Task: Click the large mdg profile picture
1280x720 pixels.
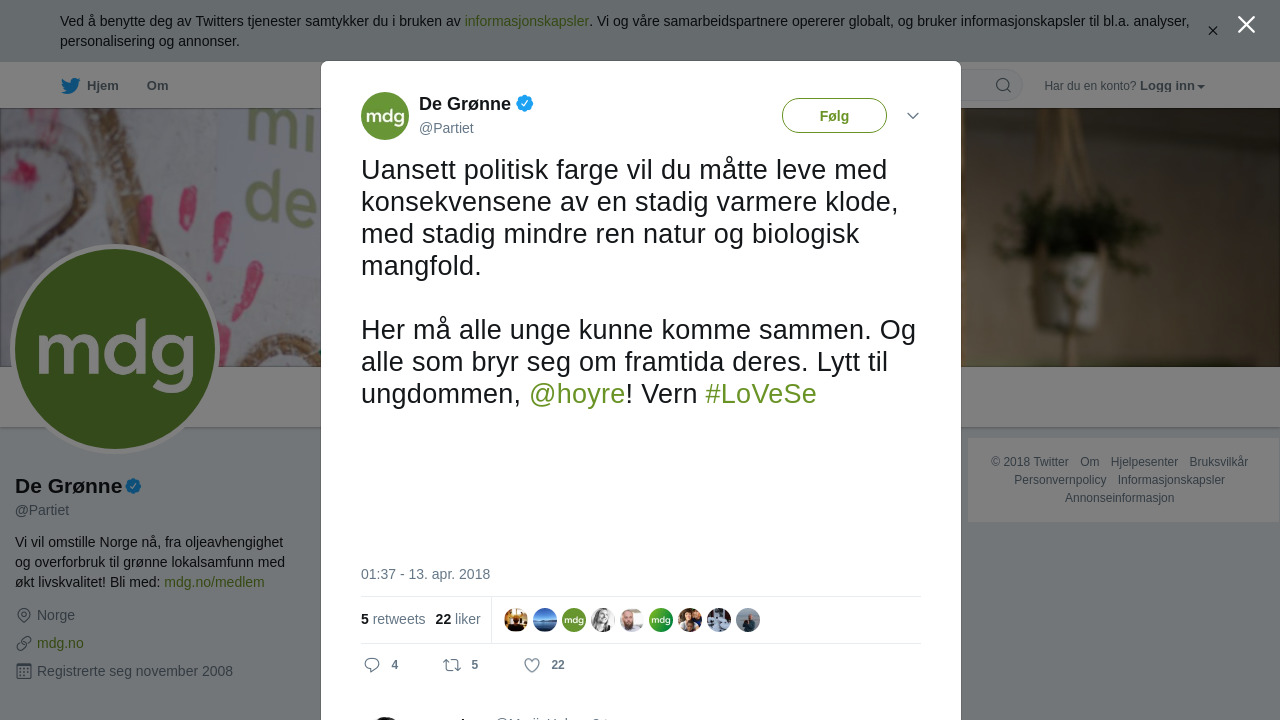Action: pyautogui.click(x=115, y=349)
